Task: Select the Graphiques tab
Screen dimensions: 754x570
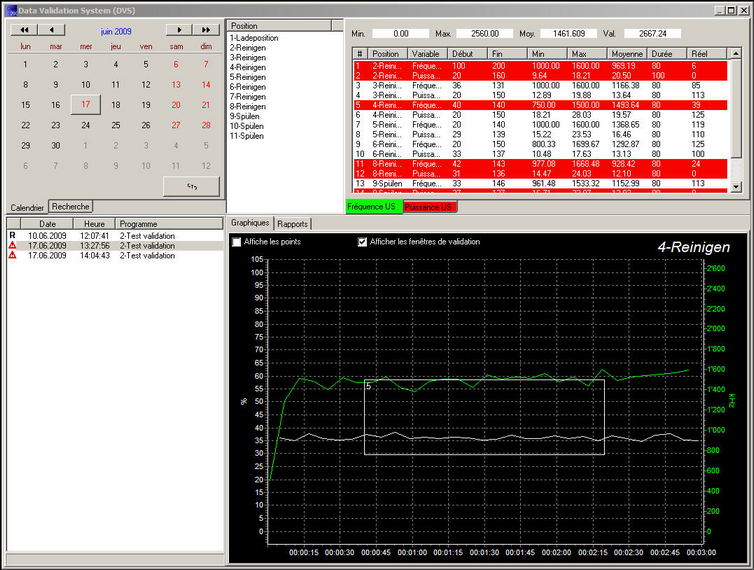Action: pyautogui.click(x=250, y=223)
